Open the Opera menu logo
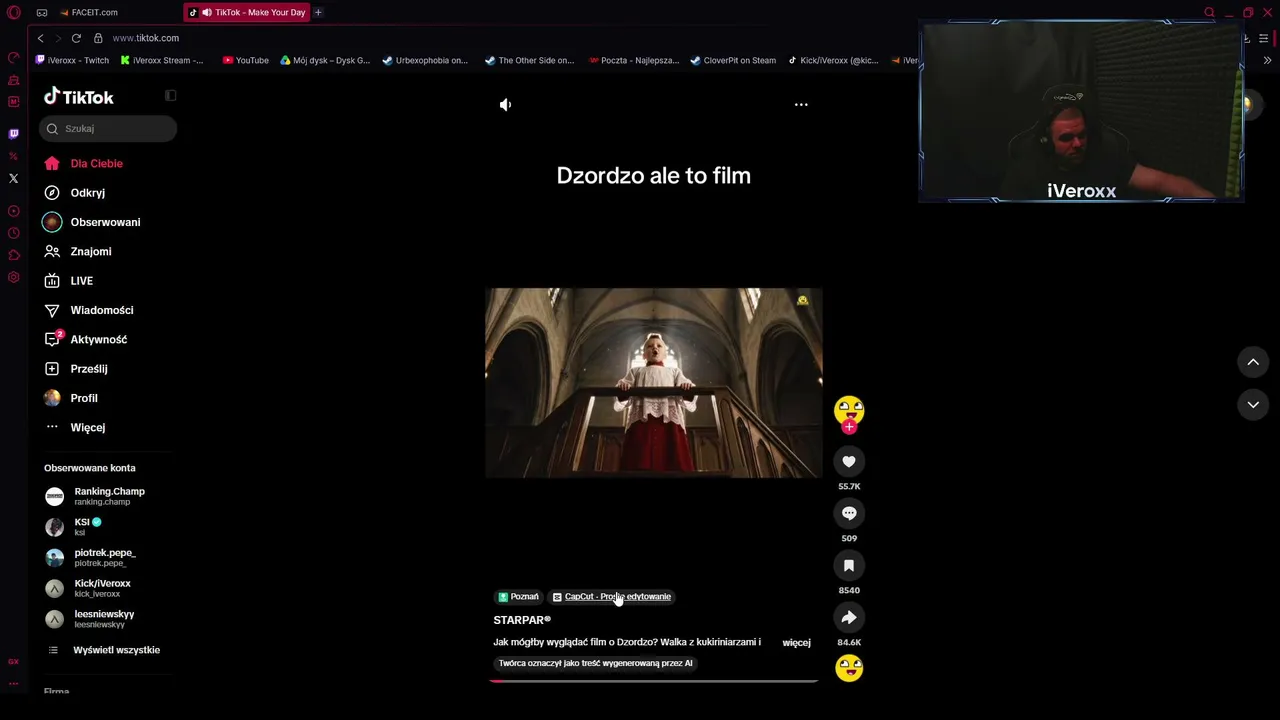Viewport: 1280px width, 720px height. click(x=14, y=12)
